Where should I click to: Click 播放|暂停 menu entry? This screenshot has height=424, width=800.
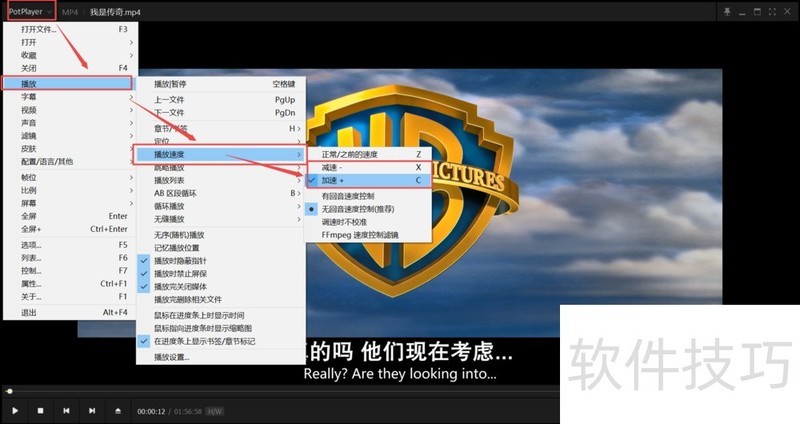coord(221,84)
